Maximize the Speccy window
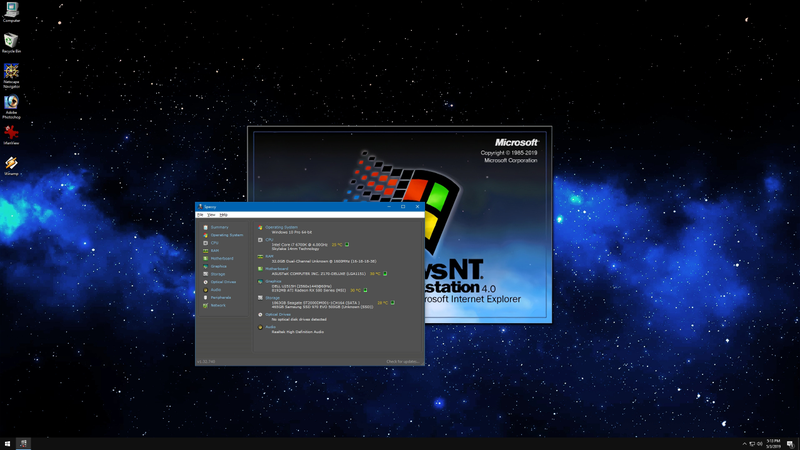 (x=403, y=207)
